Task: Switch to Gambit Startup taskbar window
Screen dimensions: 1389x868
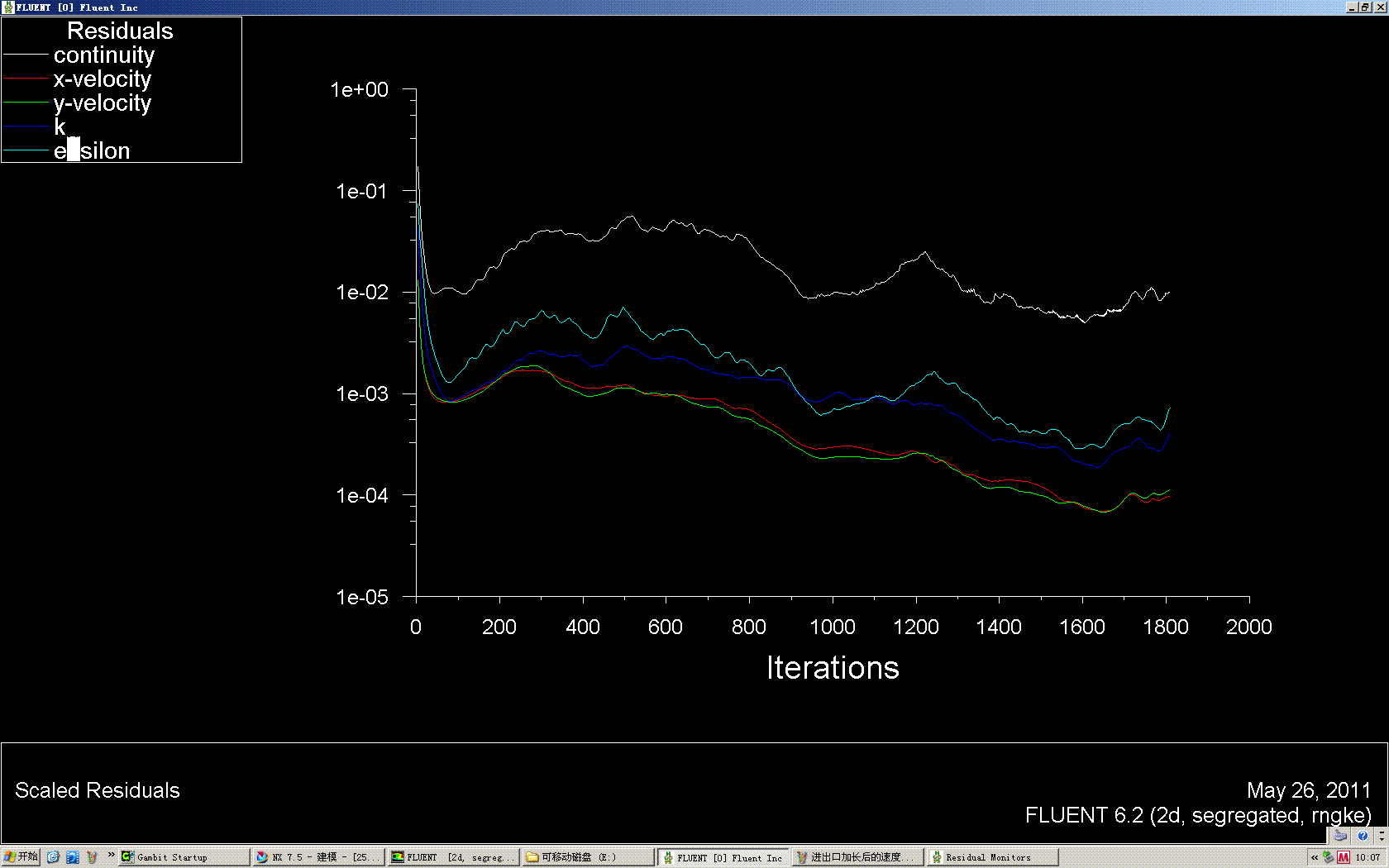Action: (x=184, y=857)
